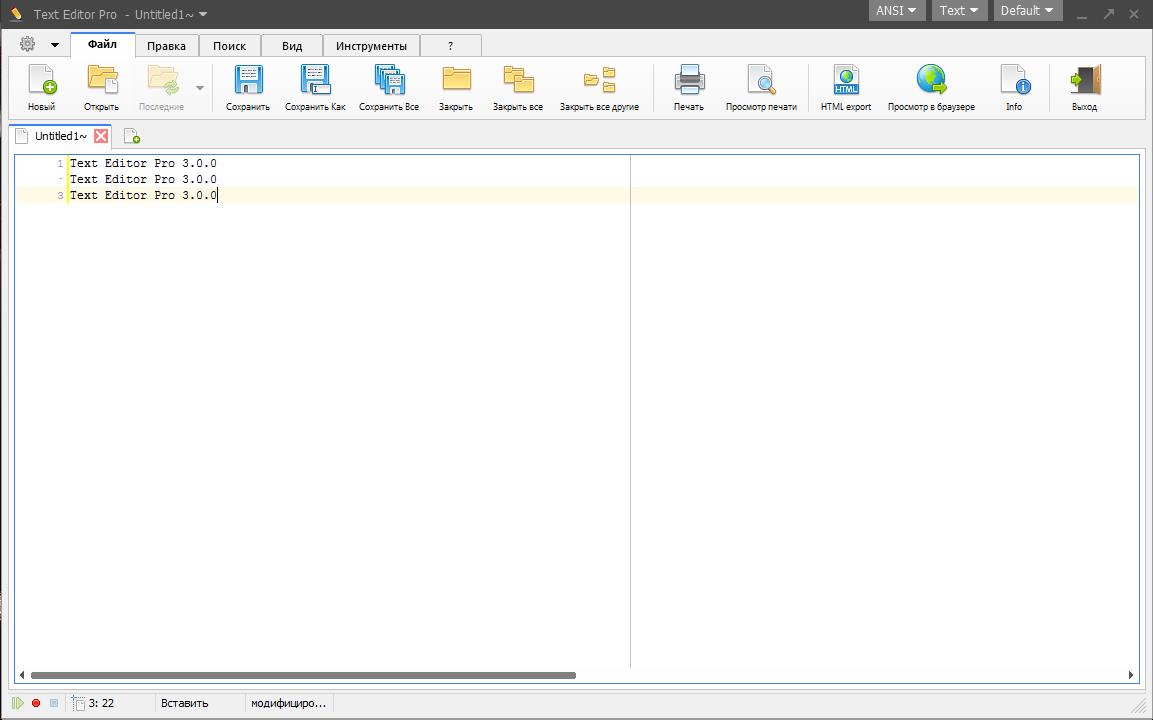The height and width of the screenshot is (720, 1153).
Task: Choose Сохранить Как in the ribbon
Action: click(315, 88)
